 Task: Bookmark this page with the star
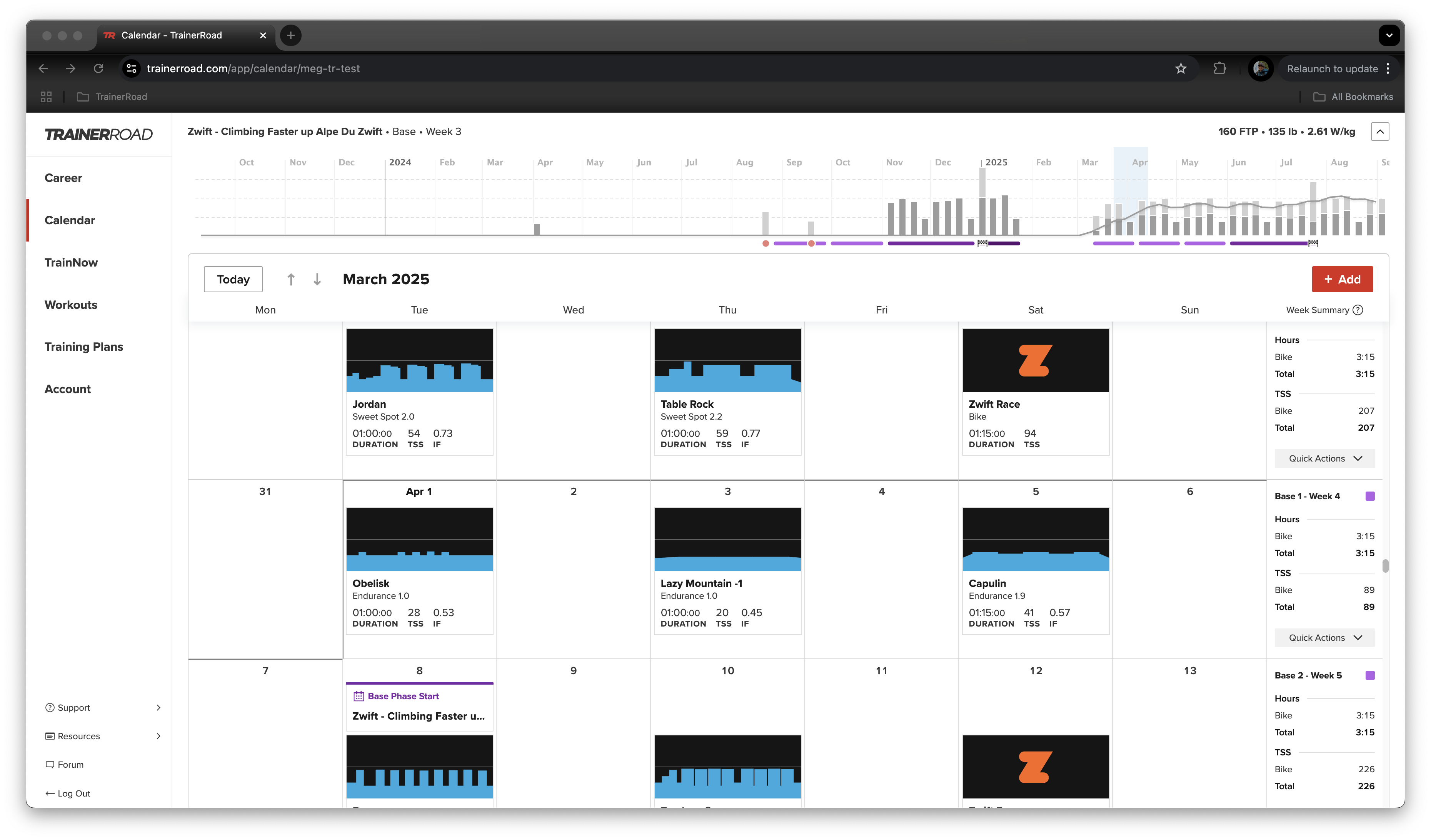(1181, 69)
